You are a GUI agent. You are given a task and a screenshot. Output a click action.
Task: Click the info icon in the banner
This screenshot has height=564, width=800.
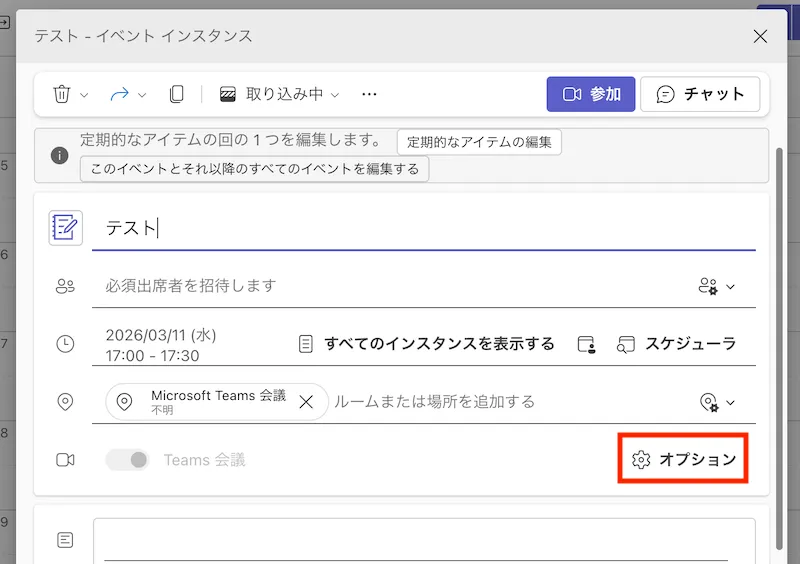pos(60,155)
